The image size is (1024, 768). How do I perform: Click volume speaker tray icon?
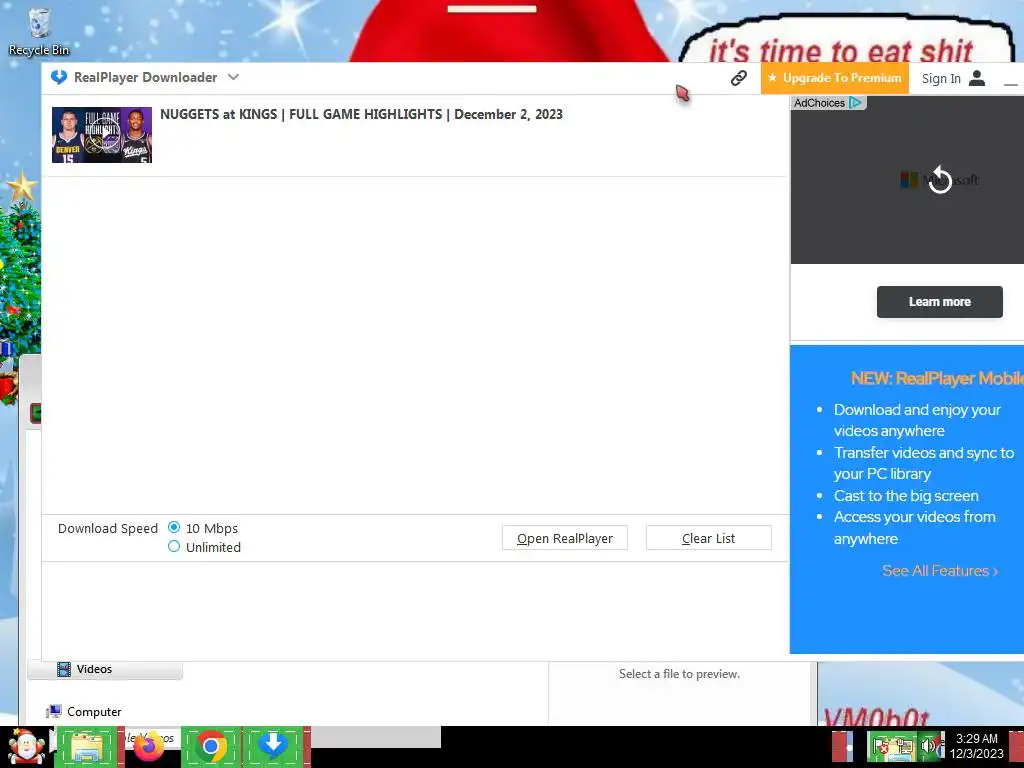click(928, 746)
